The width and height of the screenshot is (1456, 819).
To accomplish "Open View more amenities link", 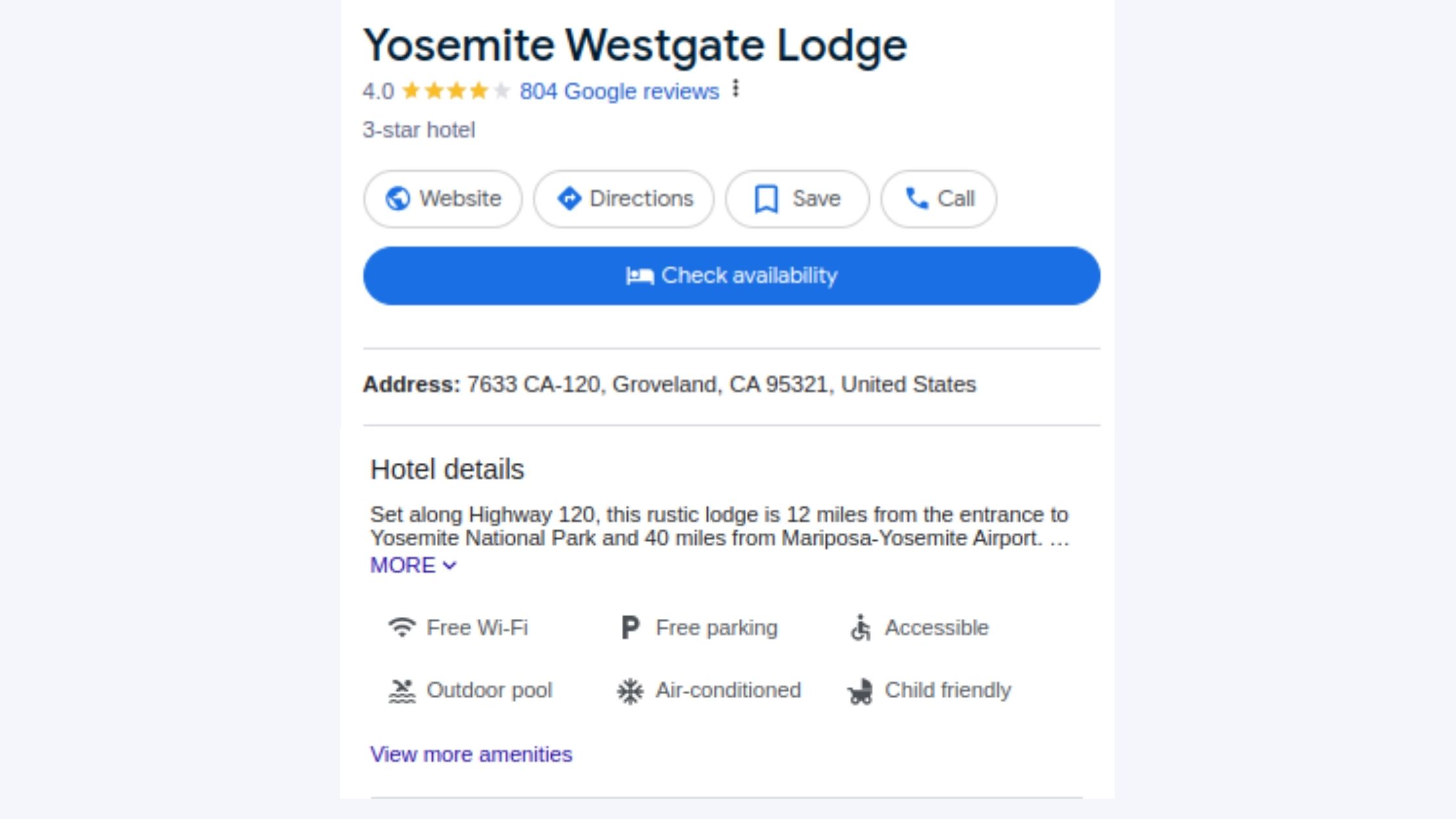I will pos(471,755).
